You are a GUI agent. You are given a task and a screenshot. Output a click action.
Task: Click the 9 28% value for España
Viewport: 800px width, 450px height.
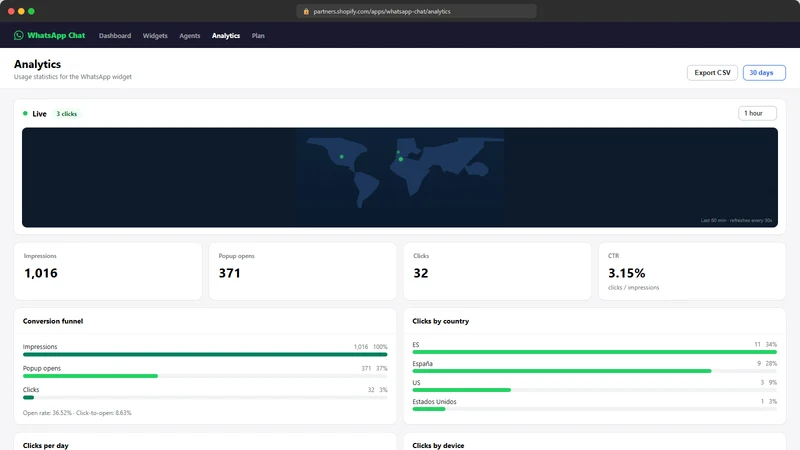click(767, 363)
